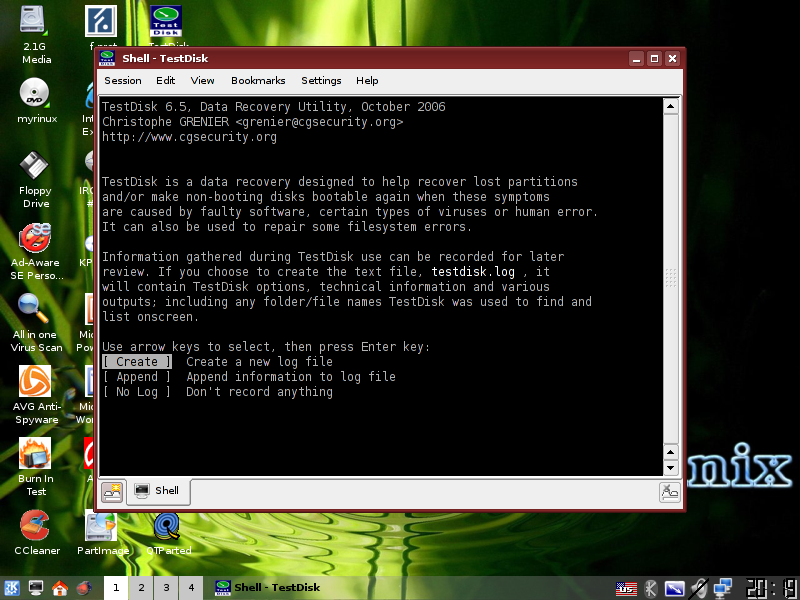
Task: Open the Bookmarks menu
Action: 258,81
